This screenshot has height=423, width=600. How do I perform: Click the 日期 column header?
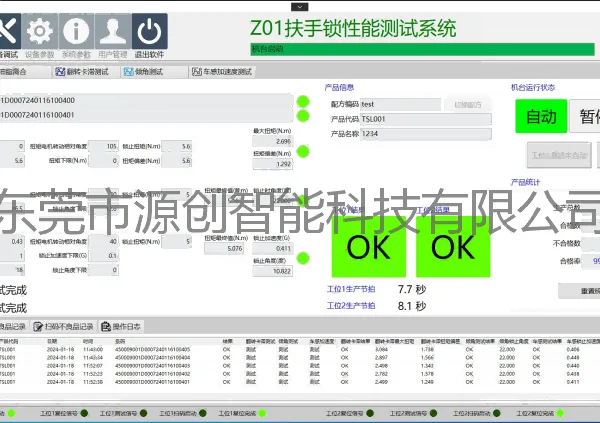[52, 341]
